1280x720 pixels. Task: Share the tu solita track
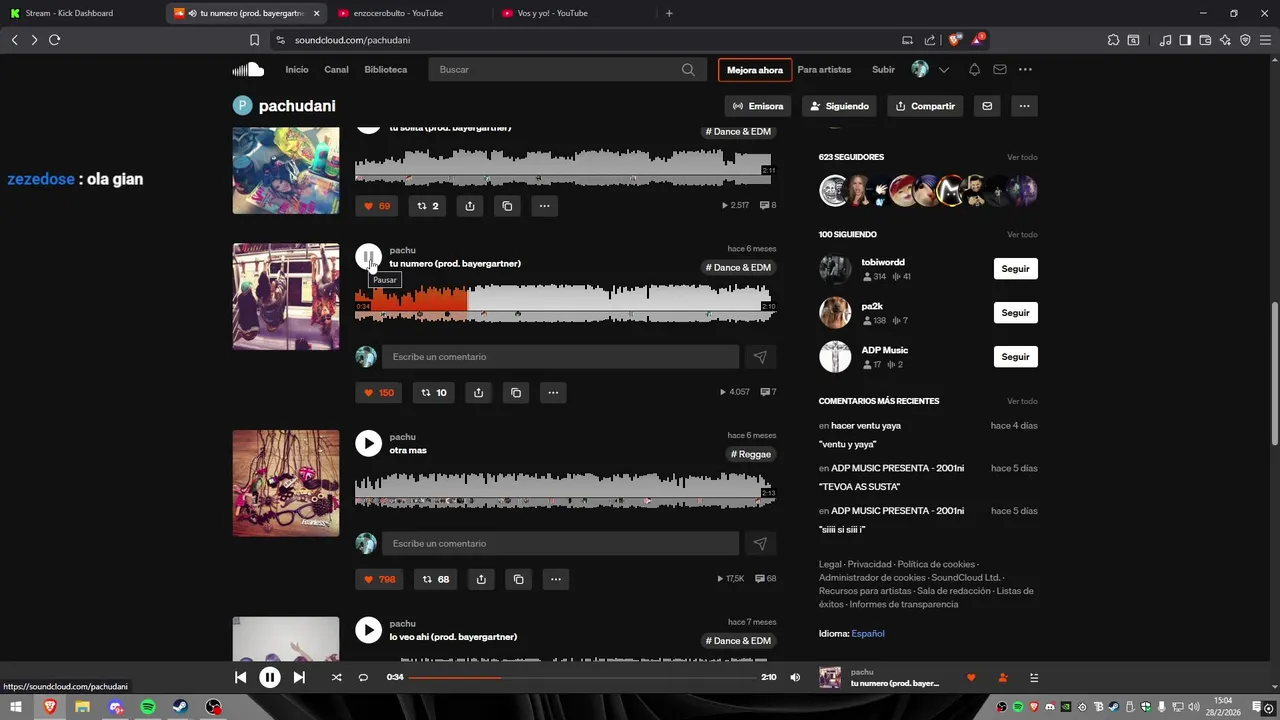(x=470, y=206)
